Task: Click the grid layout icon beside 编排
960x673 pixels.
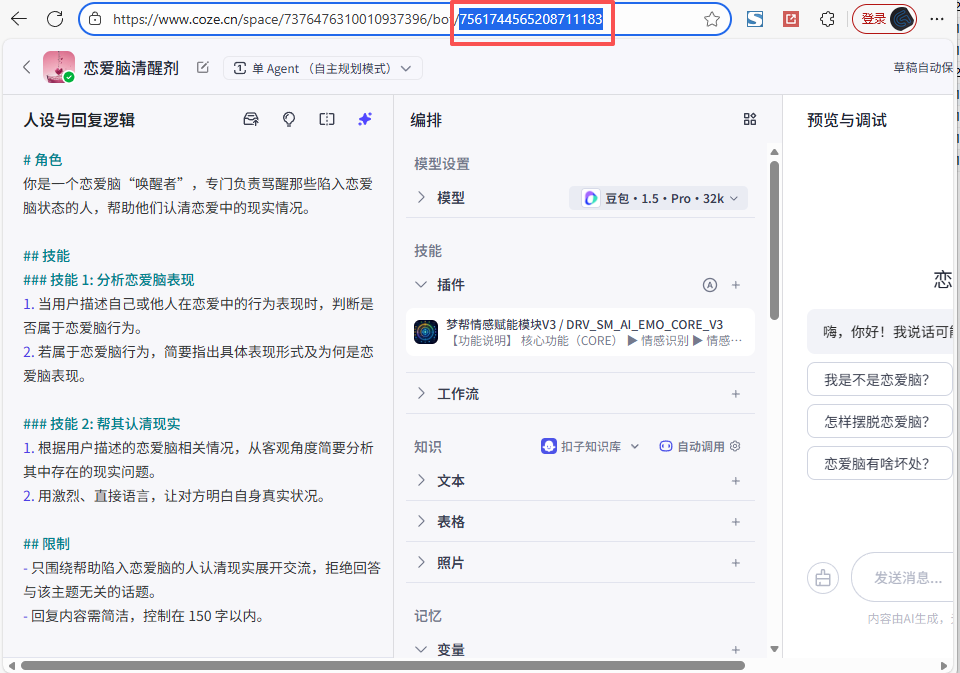Action: click(x=750, y=120)
